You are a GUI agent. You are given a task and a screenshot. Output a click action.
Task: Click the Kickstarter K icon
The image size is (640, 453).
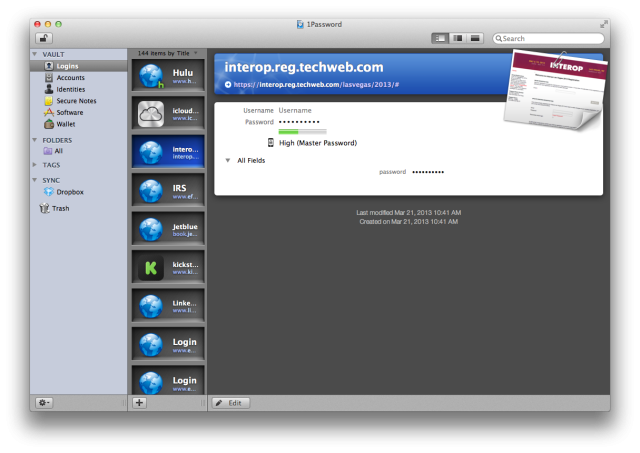(151, 268)
